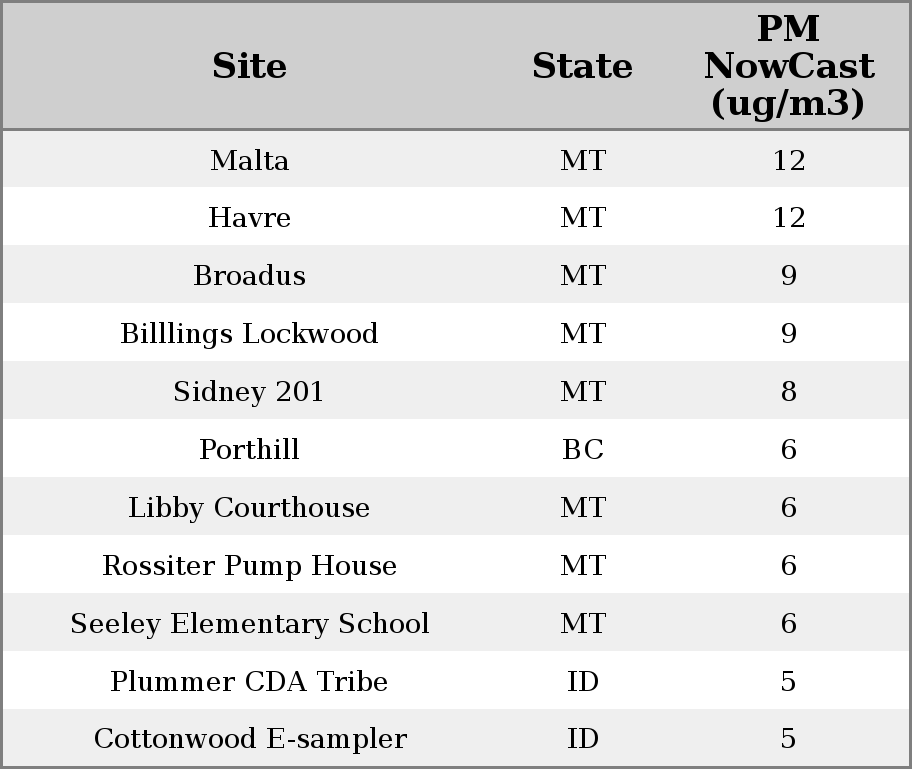Select the Cottonwood E-sampler site cell

pos(249,739)
